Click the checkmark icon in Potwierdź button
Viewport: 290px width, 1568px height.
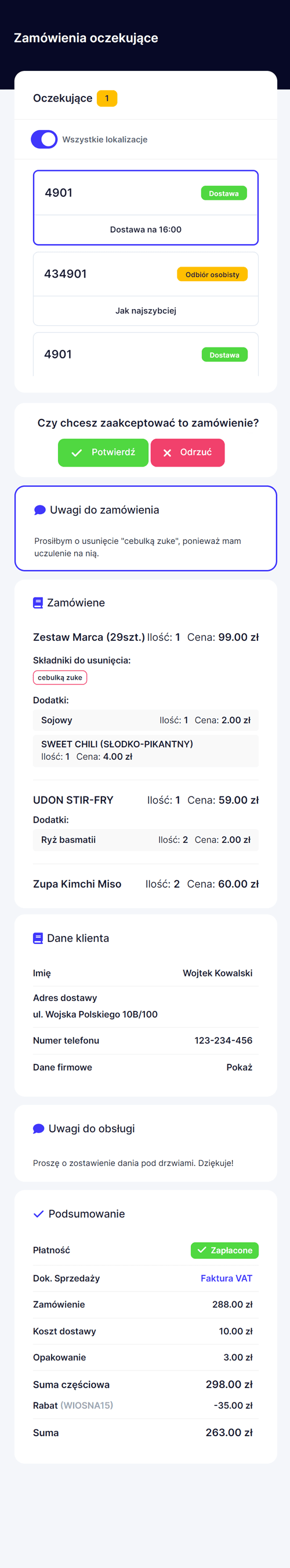tap(77, 453)
